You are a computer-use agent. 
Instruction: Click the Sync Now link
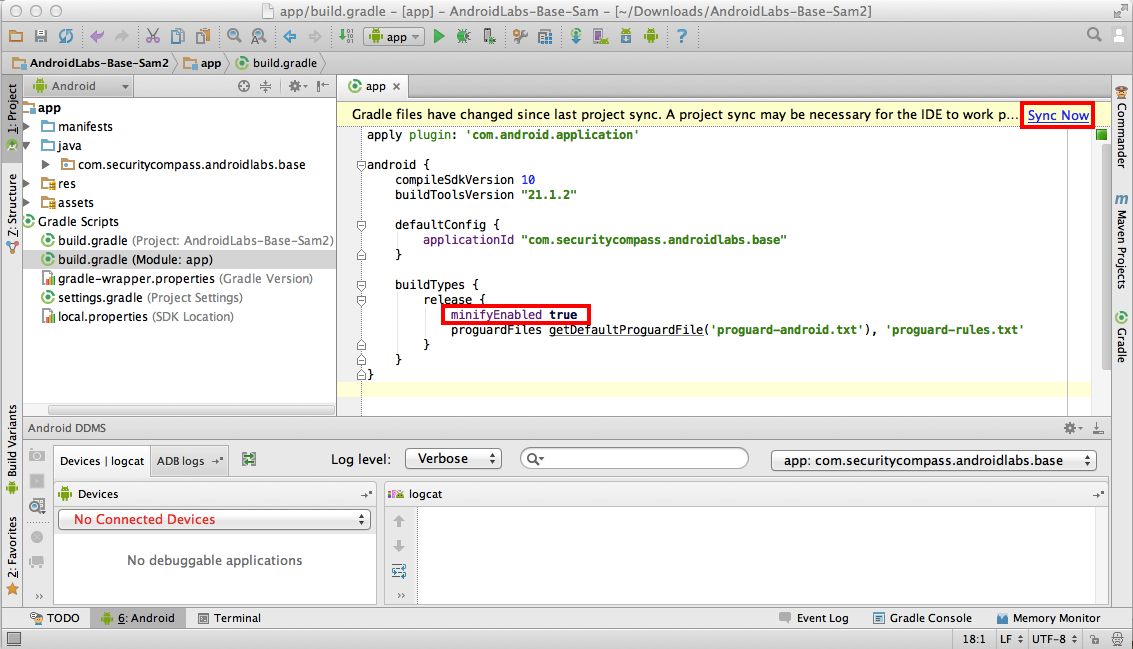click(1058, 115)
